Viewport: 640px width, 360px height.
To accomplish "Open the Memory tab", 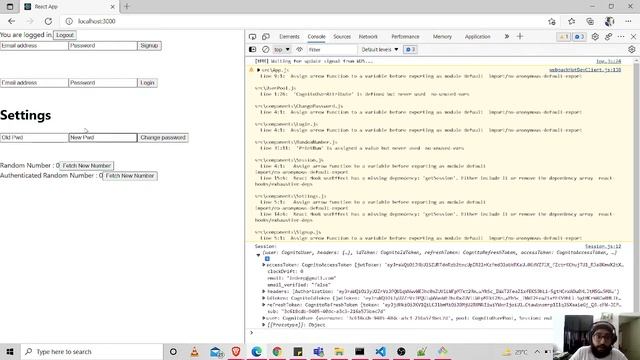I will point(442,37).
